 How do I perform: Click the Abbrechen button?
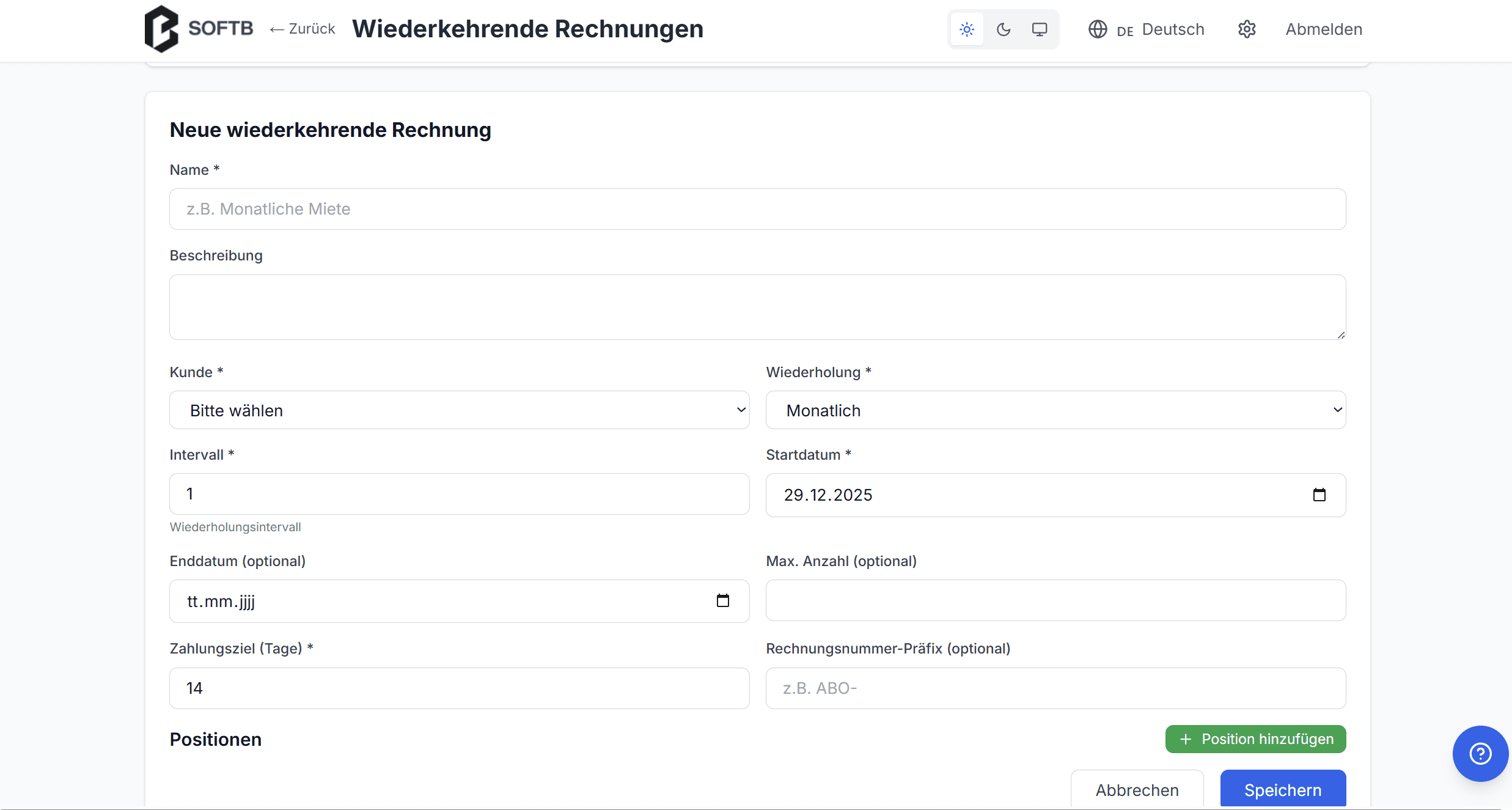point(1137,789)
